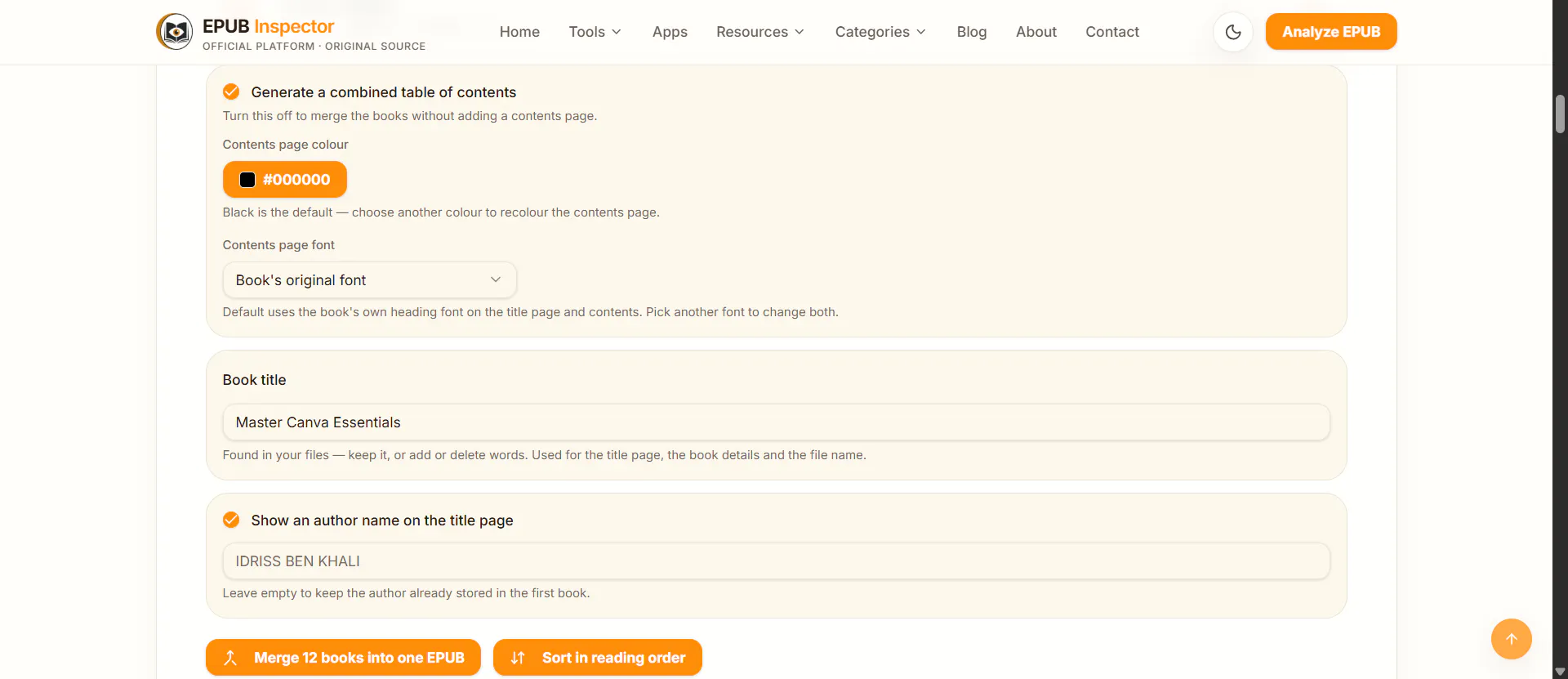Open the Blog page
This screenshot has height=679, width=1568.
tap(972, 32)
